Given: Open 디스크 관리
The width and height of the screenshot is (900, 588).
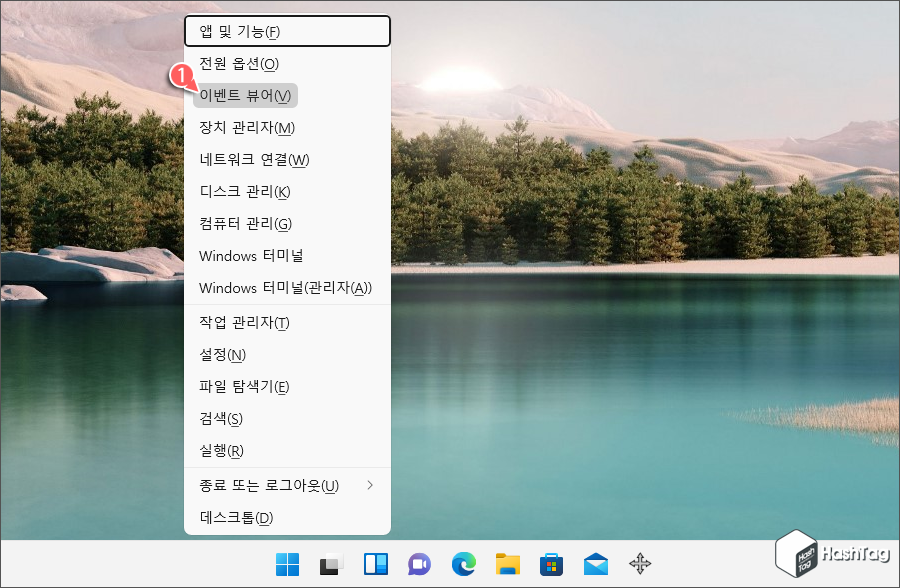Looking at the screenshot, I should click(240, 191).
